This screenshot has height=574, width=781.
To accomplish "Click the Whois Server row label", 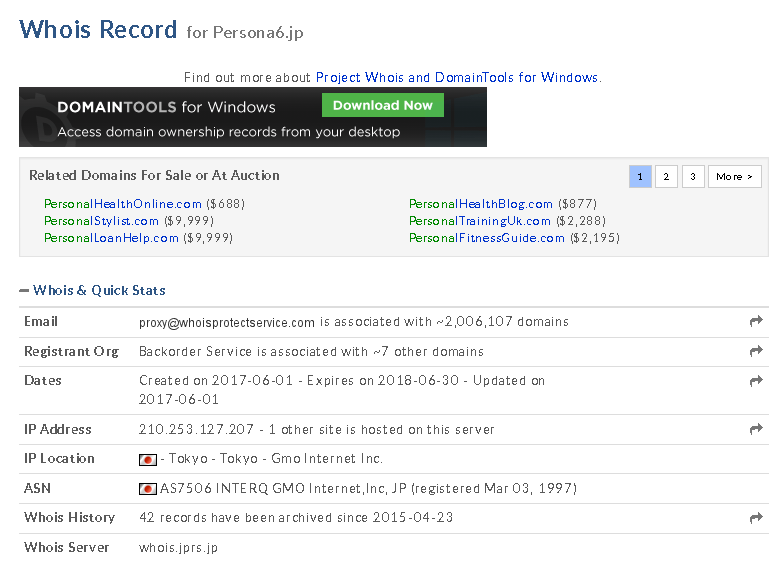I will click(x=66, y=547).
